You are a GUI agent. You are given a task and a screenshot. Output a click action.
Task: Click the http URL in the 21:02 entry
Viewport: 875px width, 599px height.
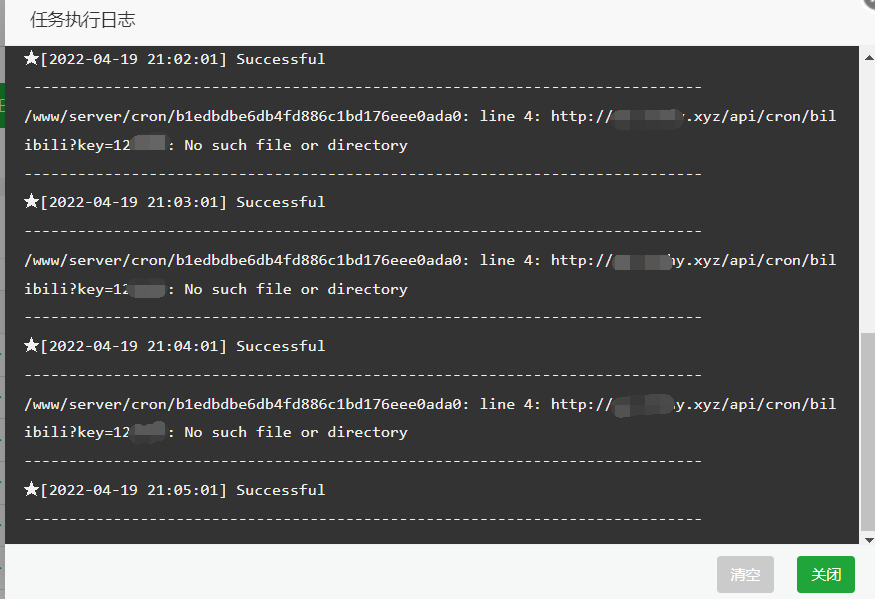pyautogui.click(x=694, y=116)
